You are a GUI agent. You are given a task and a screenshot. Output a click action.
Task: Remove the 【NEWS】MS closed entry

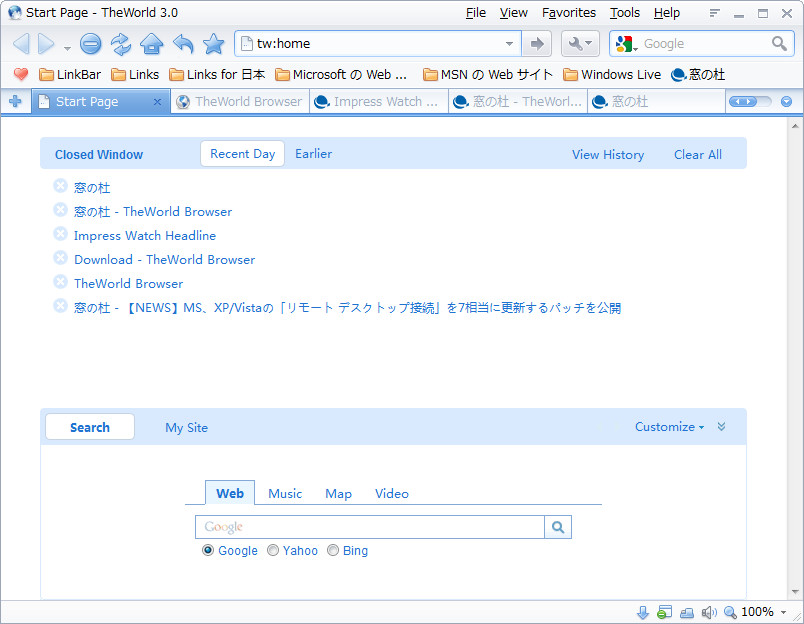coord(61,306)
